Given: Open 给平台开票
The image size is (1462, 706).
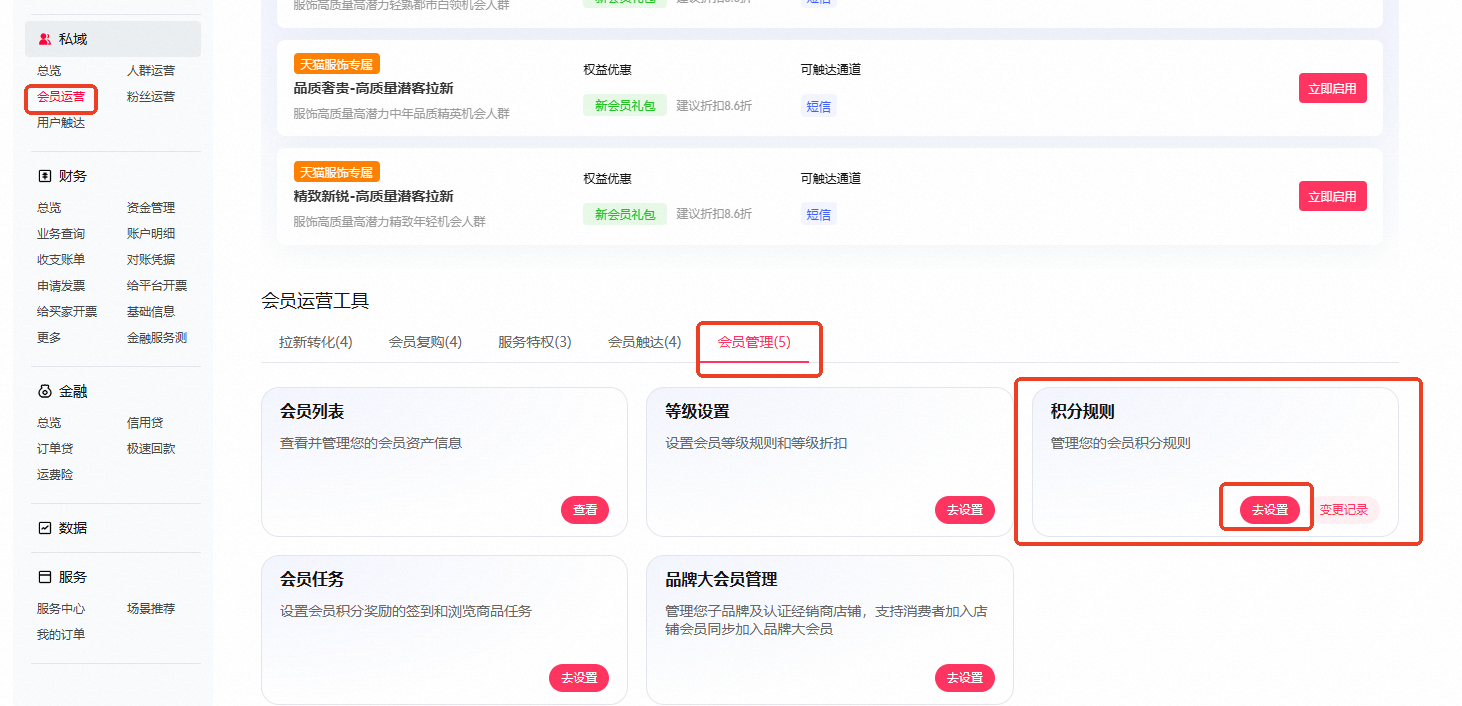Looking at the screenshot, I should tap(157, 286).
